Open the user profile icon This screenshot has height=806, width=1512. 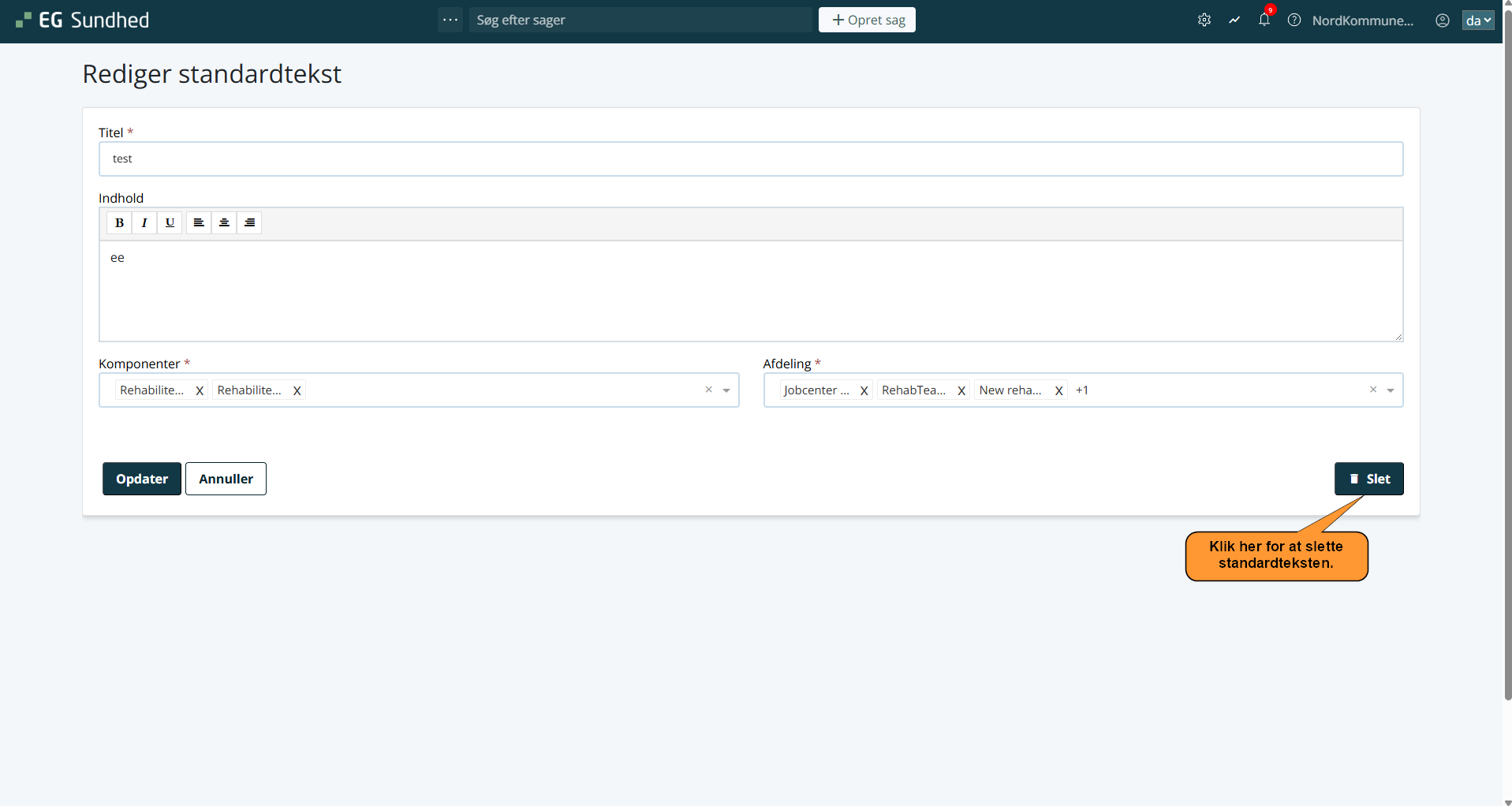pos(1442,21)
